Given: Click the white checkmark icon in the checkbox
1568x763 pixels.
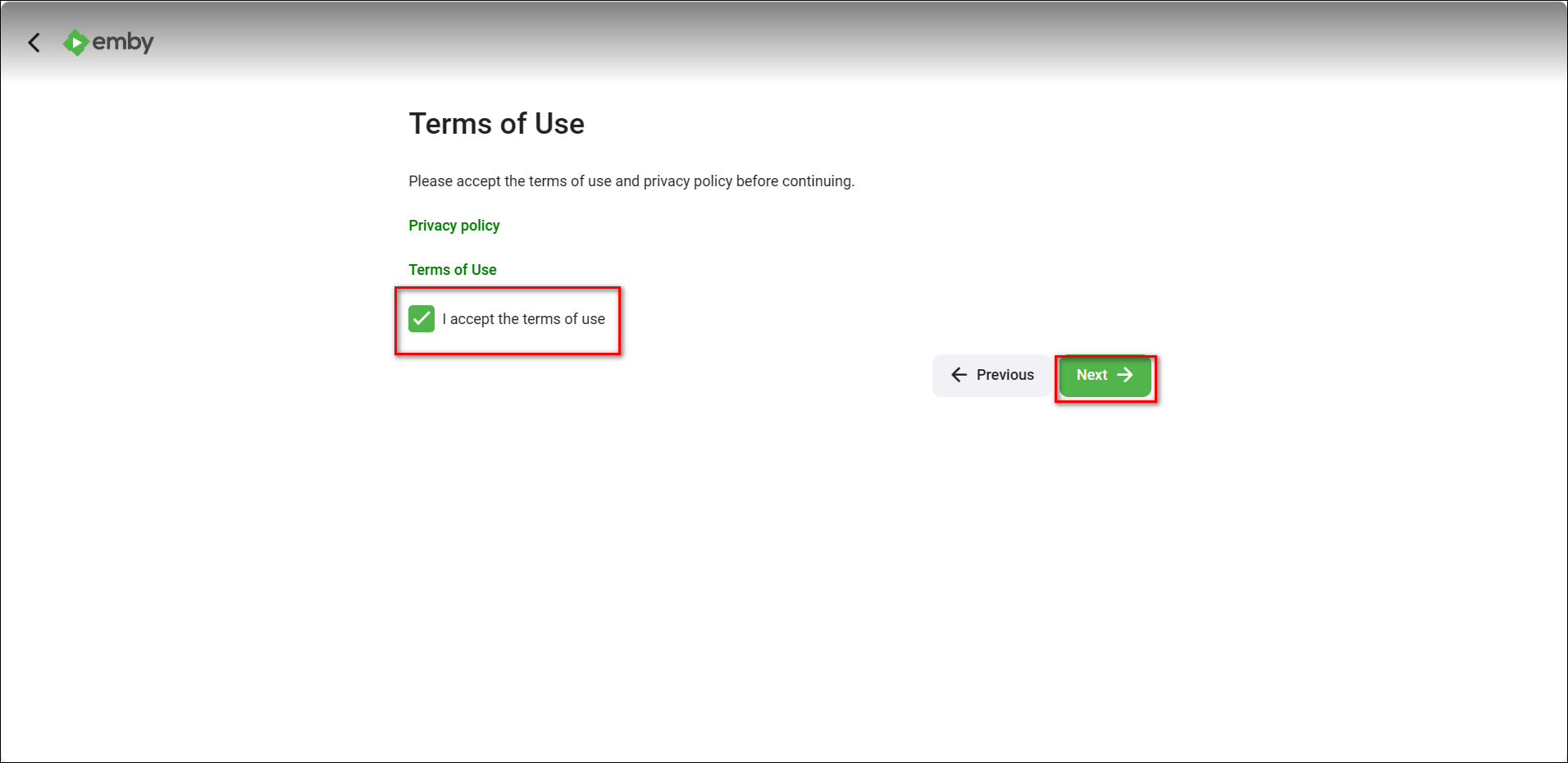Looking at the screenshot, I should point(422,319).
